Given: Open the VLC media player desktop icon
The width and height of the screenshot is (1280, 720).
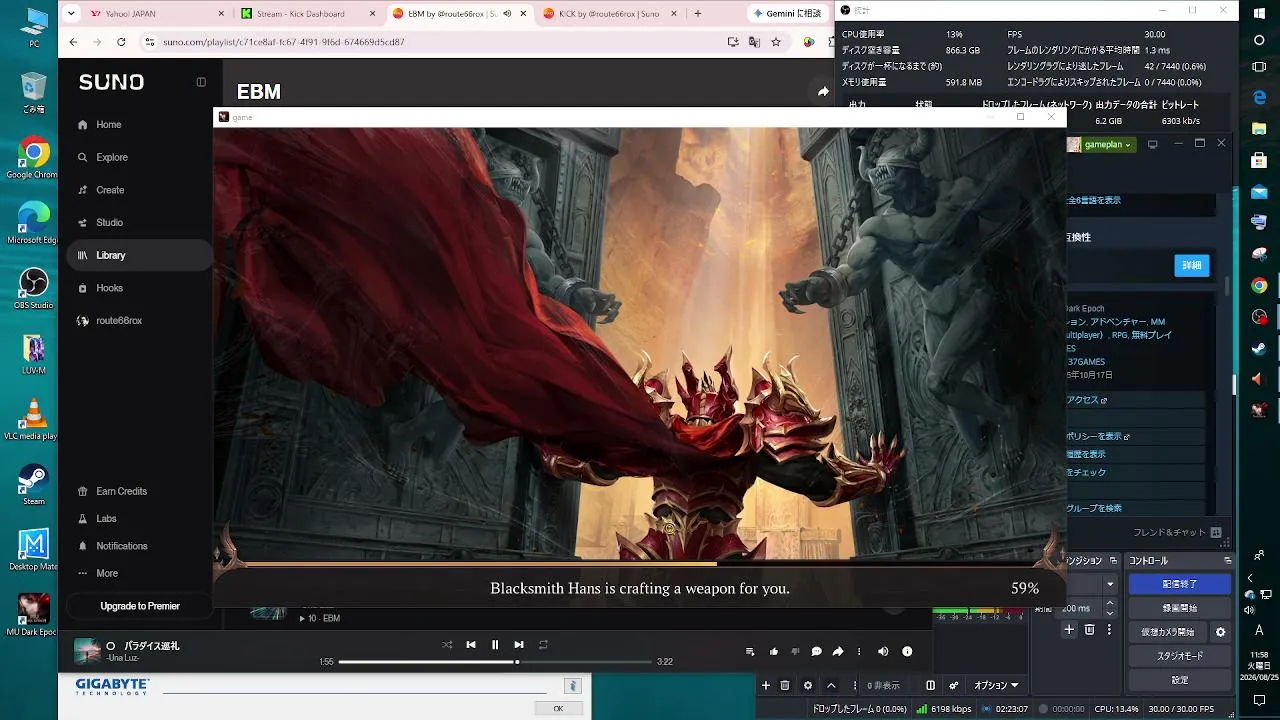Looking at the screenshot, I should pos(33,420).
